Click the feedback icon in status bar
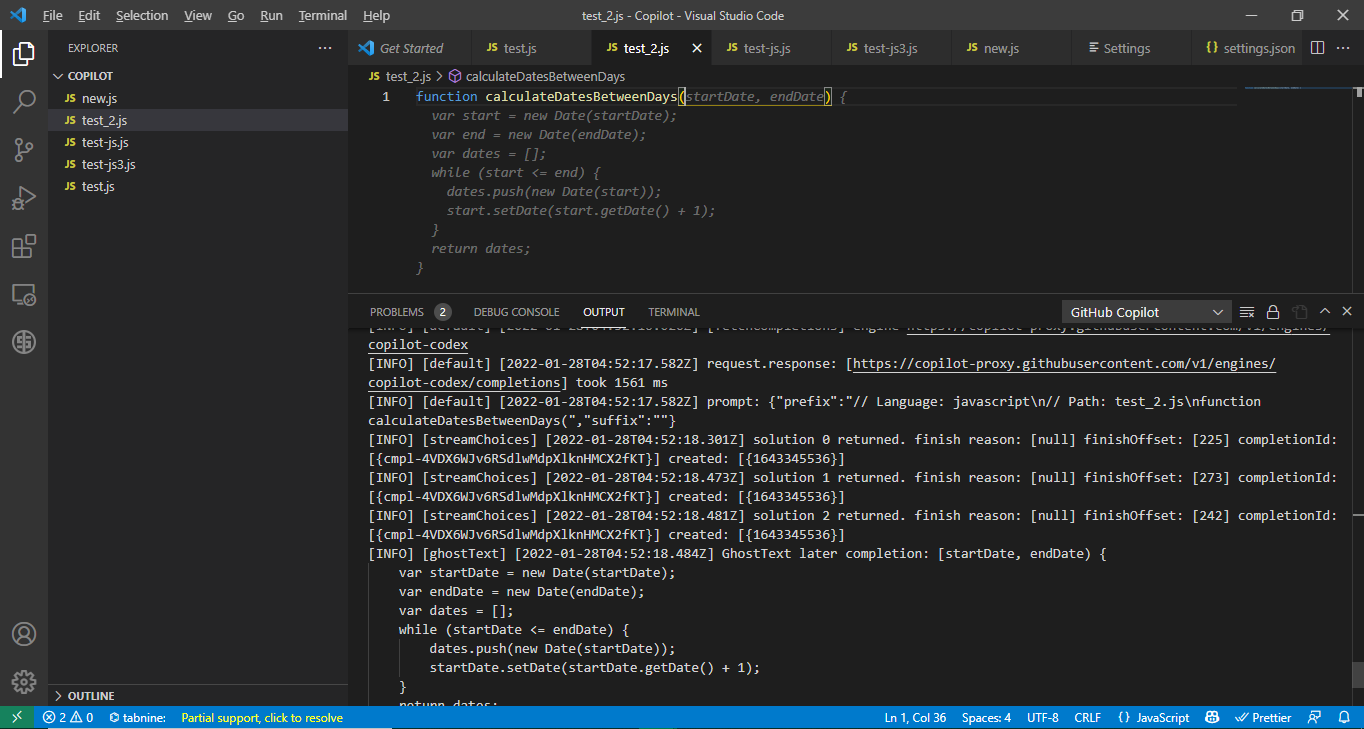 [1316, 718]
